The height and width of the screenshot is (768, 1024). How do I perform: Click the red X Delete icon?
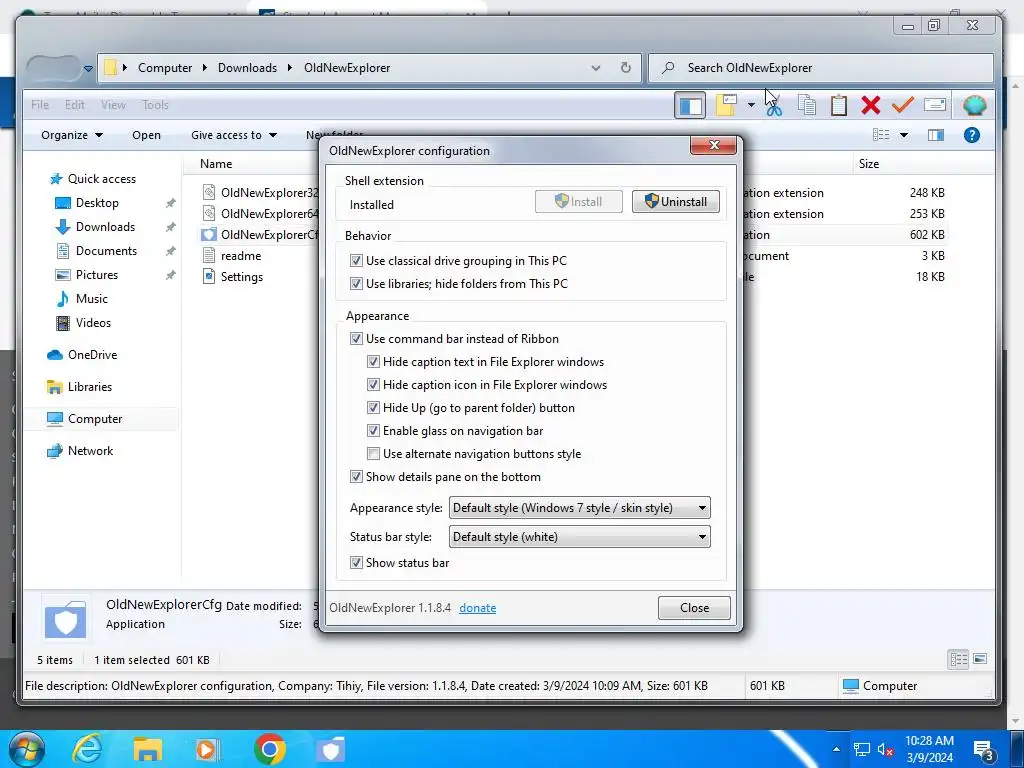pyautogui.click(x=871, y=105)
